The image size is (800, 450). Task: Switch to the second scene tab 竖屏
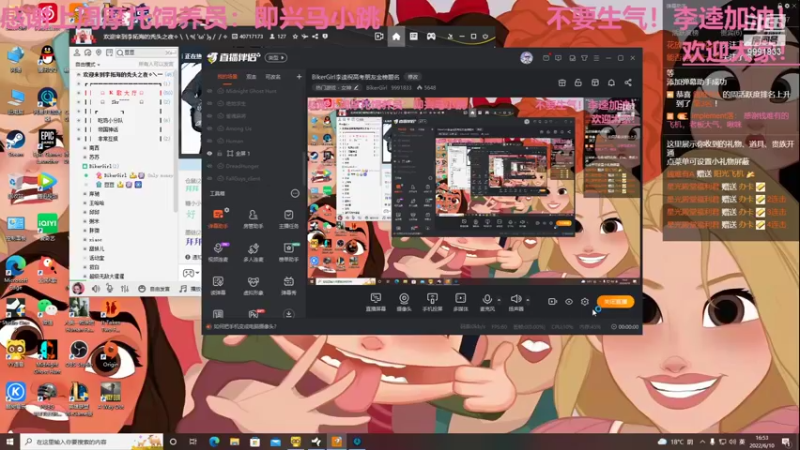[251, 77]
